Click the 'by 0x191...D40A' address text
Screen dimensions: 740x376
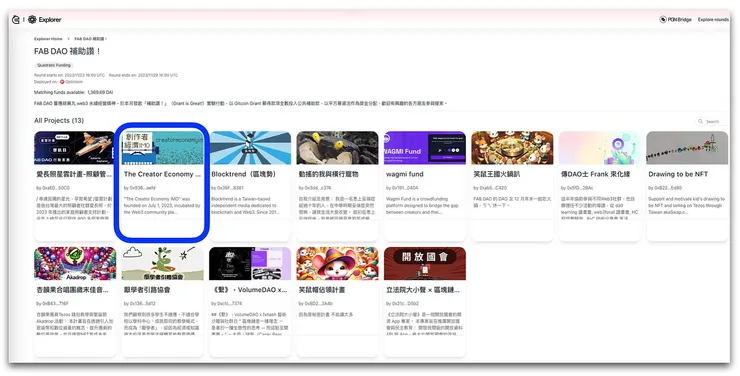coord(402,188)
